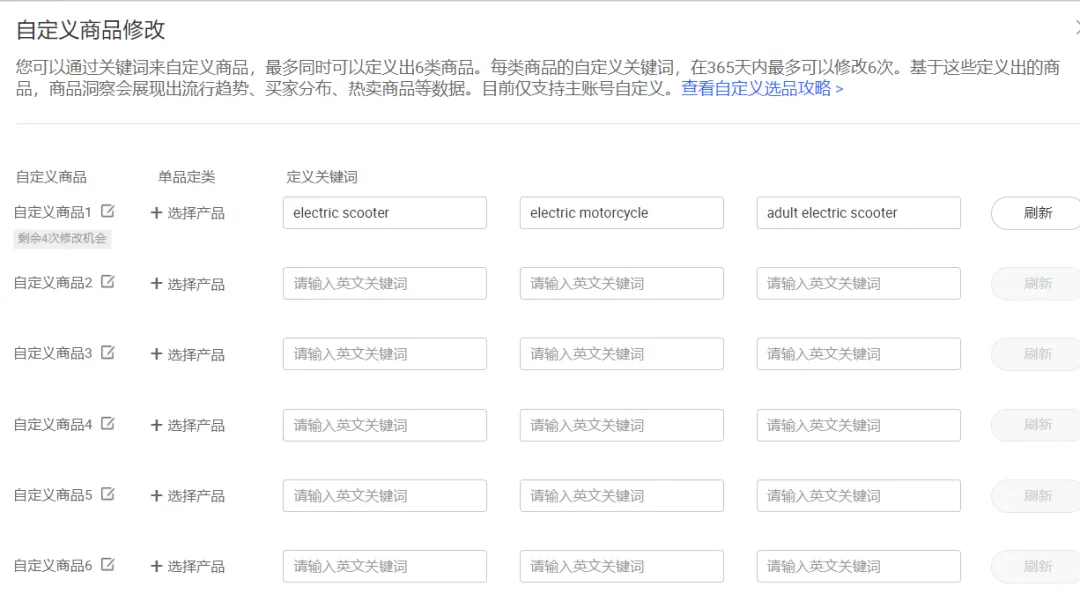Click third keyword field of 自定义商品5
The height and width of the screenshot is (609, 1080).
point(858,495)
